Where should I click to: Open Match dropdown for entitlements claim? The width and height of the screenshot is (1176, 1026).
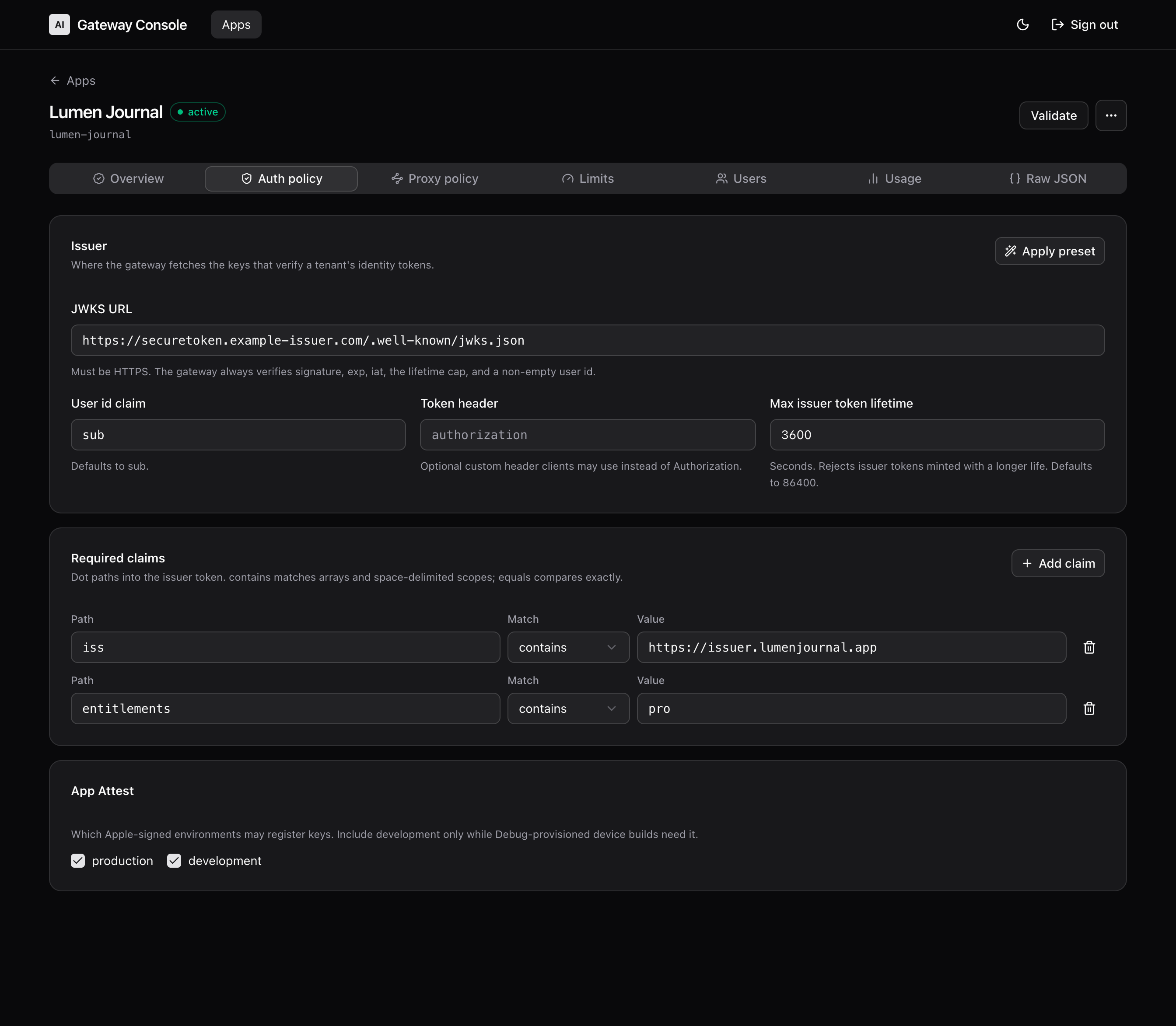(568, 708)
